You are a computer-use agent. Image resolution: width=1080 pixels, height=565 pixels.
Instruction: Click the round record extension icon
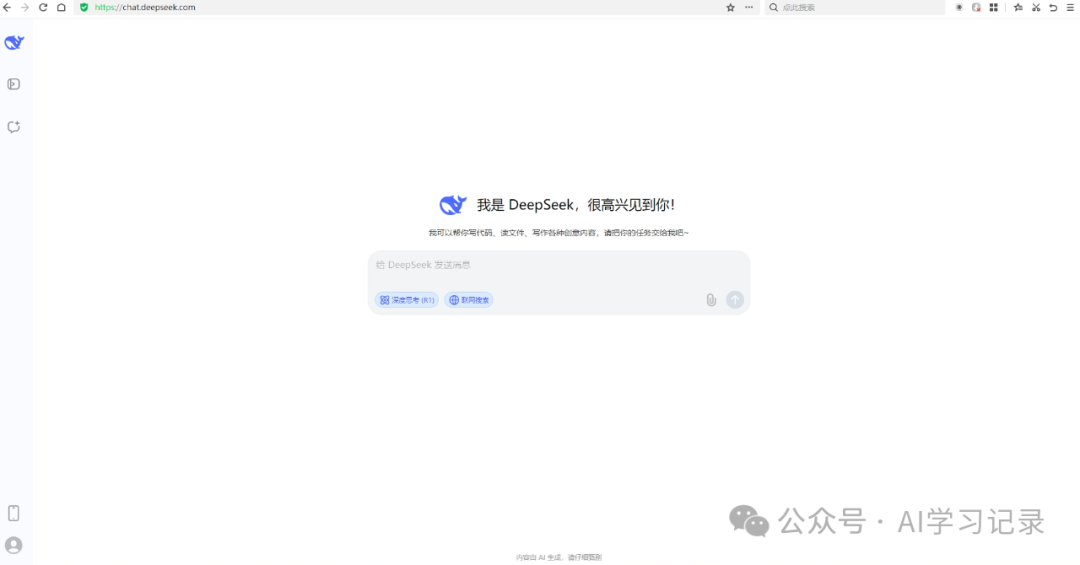tap(959, 8)
